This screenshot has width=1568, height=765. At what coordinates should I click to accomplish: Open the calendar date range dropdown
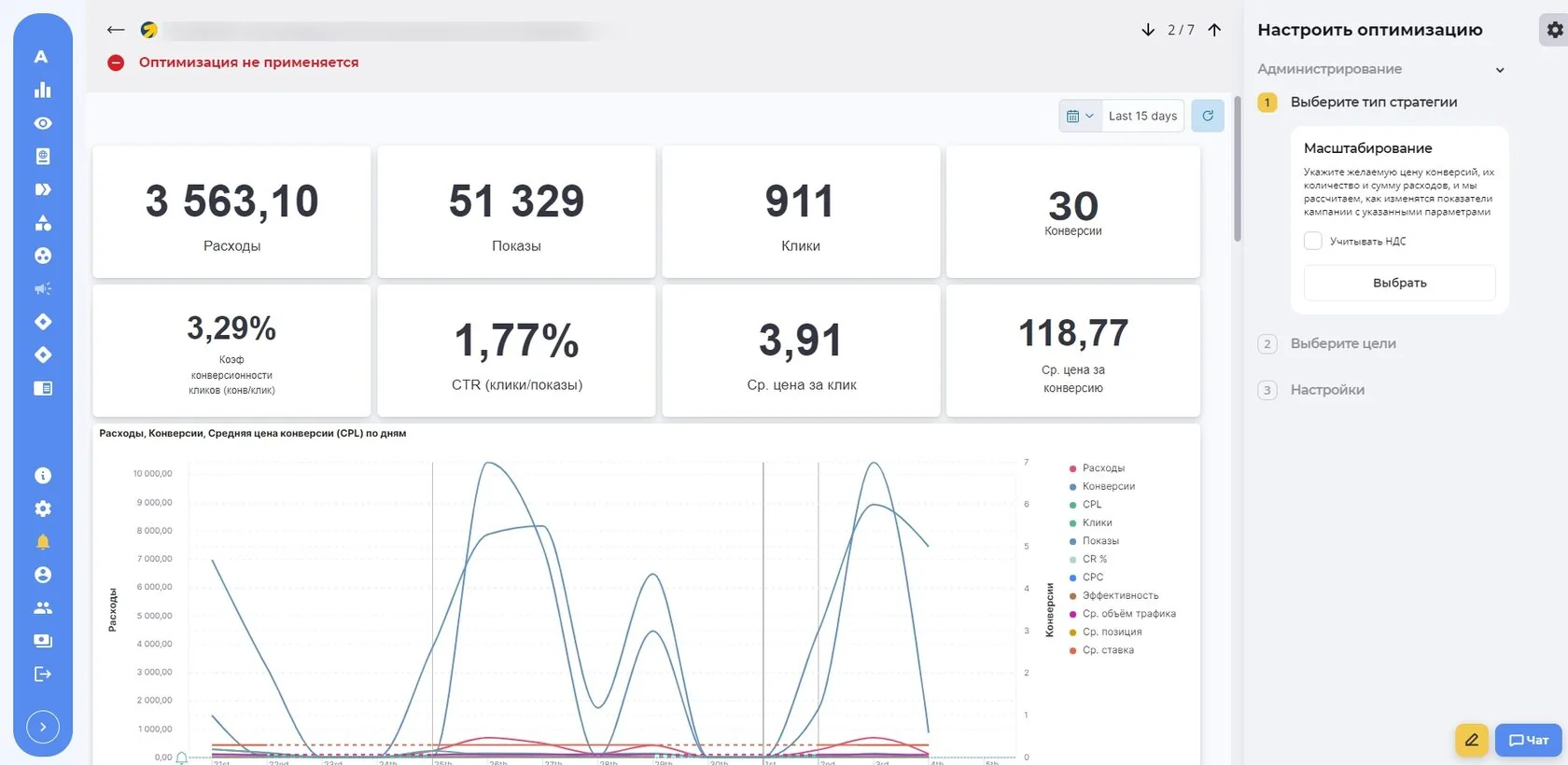coord(1080,116)
